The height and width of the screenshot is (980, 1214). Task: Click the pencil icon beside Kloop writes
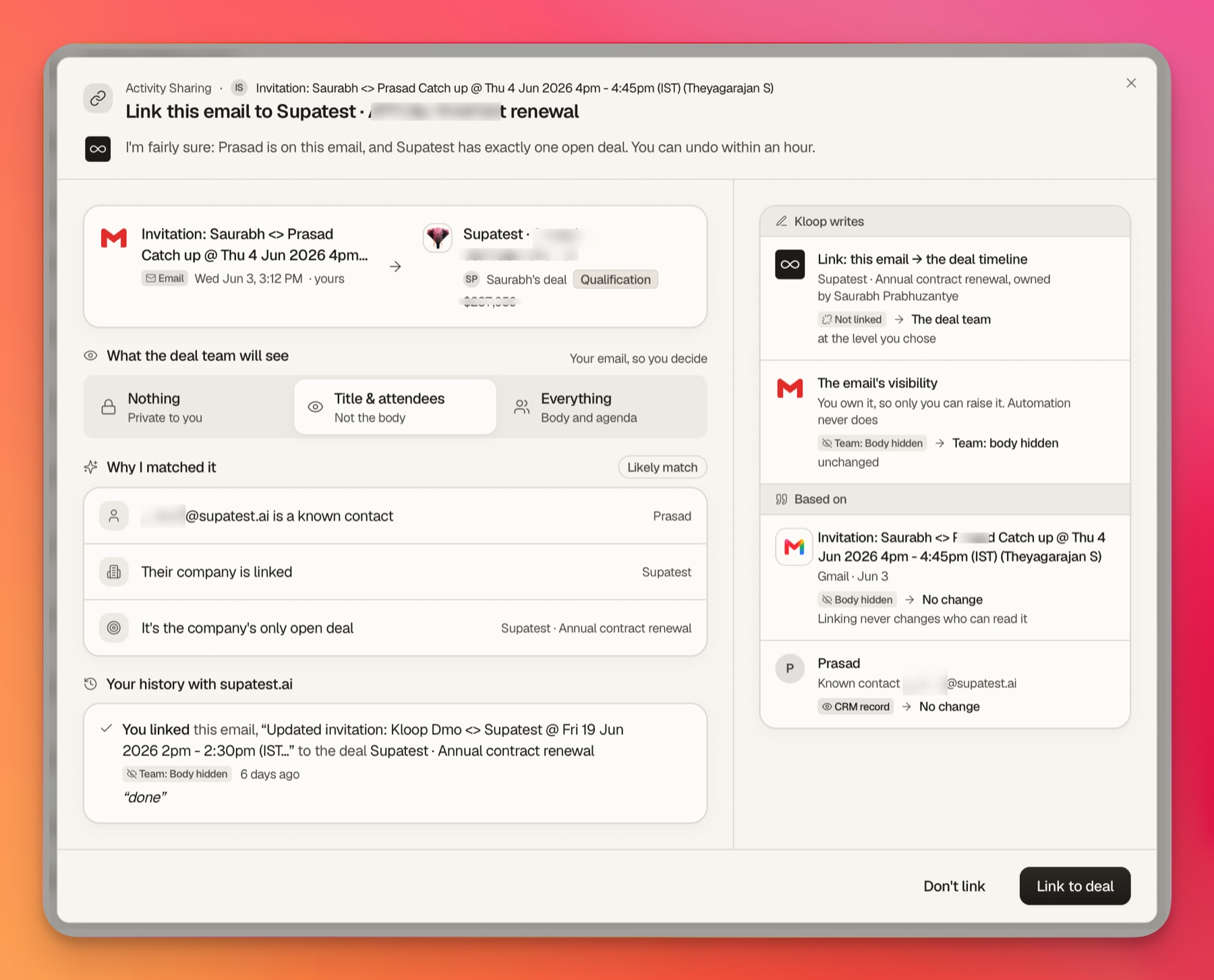782,221
